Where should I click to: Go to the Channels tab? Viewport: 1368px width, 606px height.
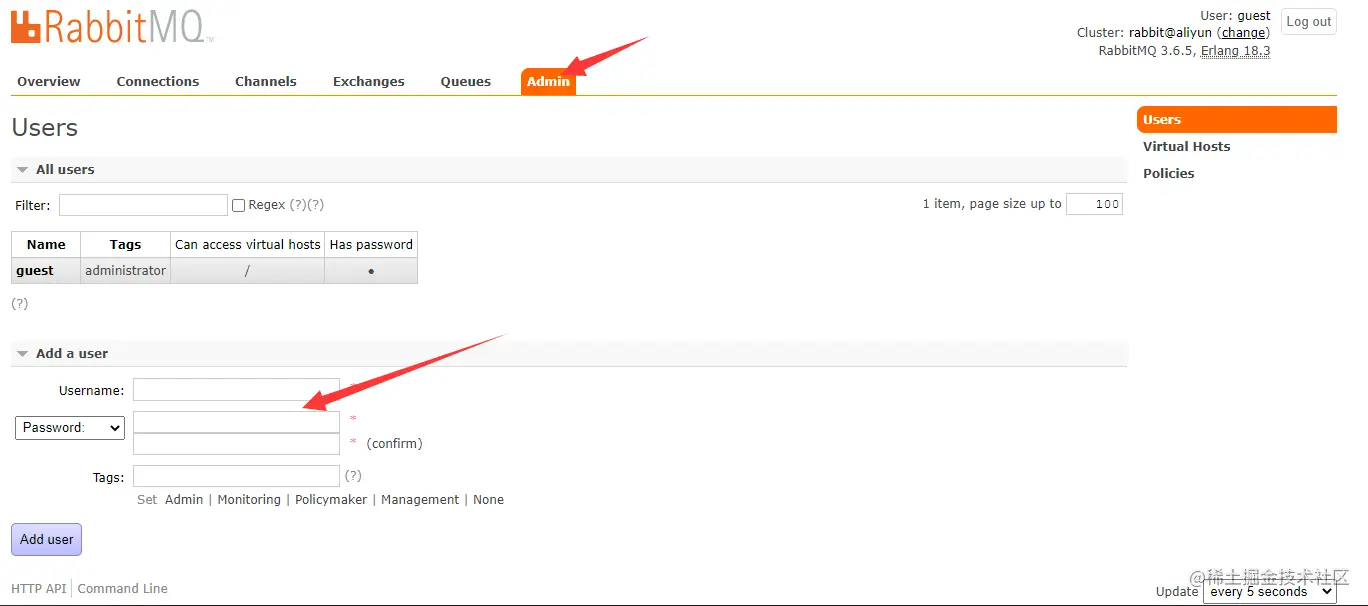click(x=266, y=82)
